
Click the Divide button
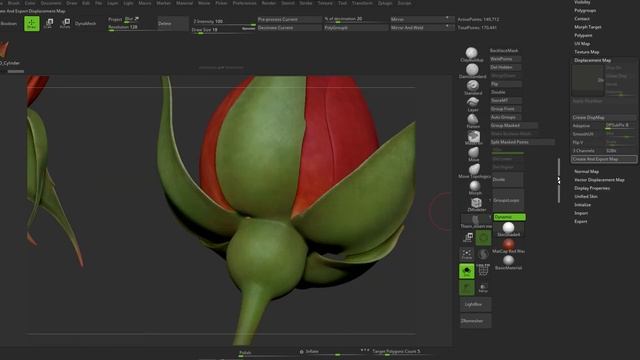point(508,180)
